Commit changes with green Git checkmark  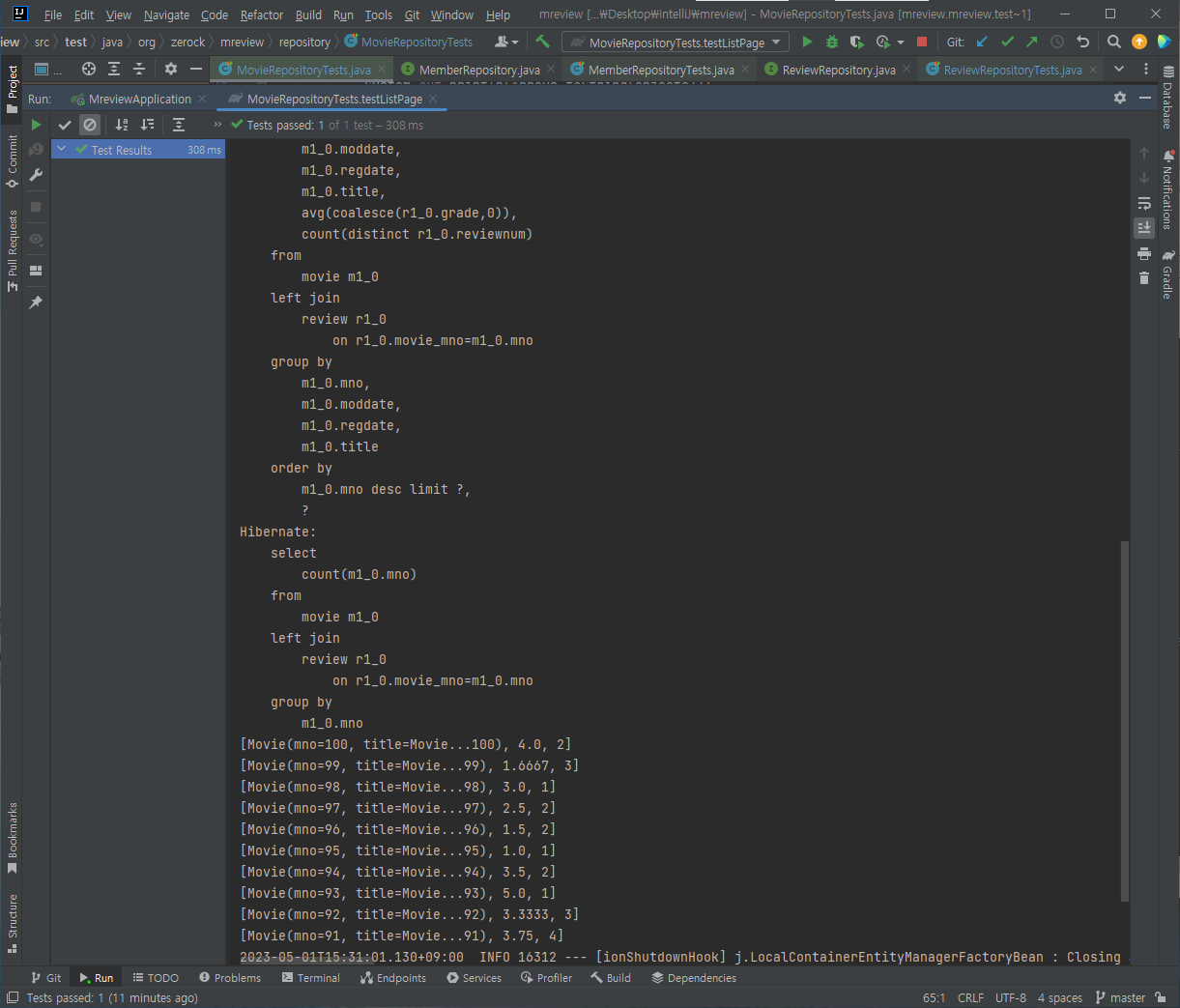1007,42
